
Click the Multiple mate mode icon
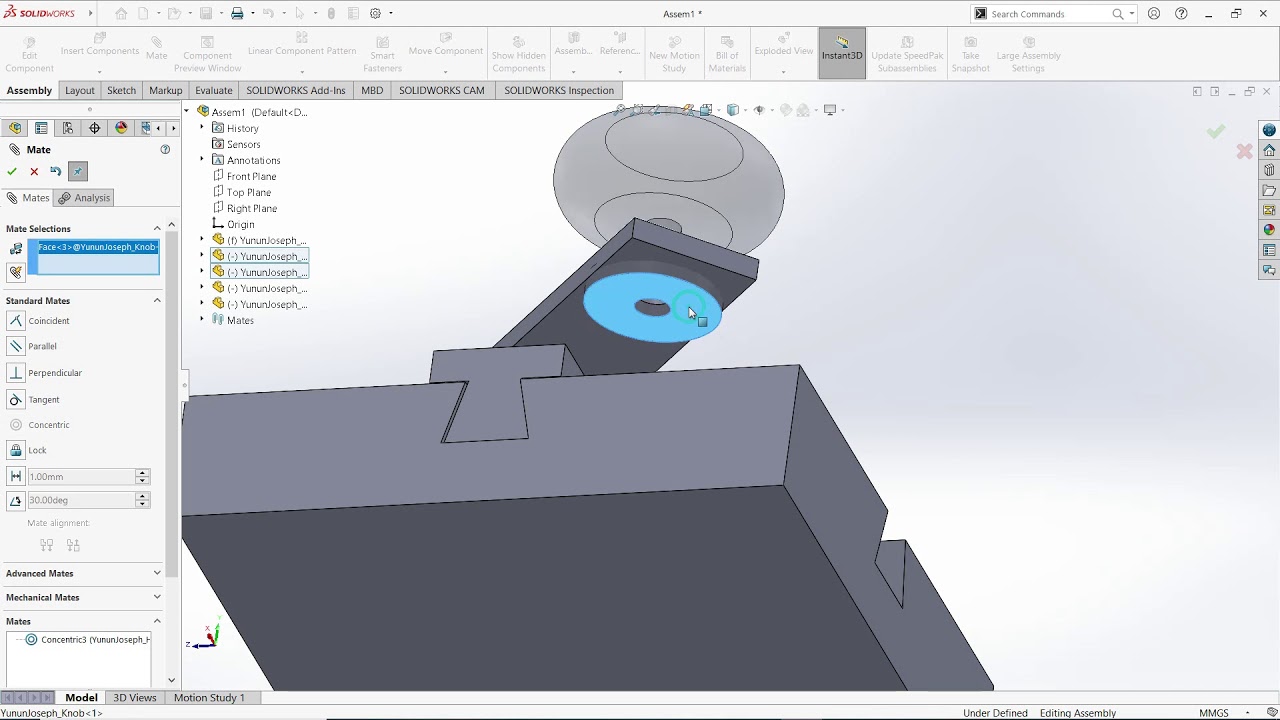click(15, 272)
